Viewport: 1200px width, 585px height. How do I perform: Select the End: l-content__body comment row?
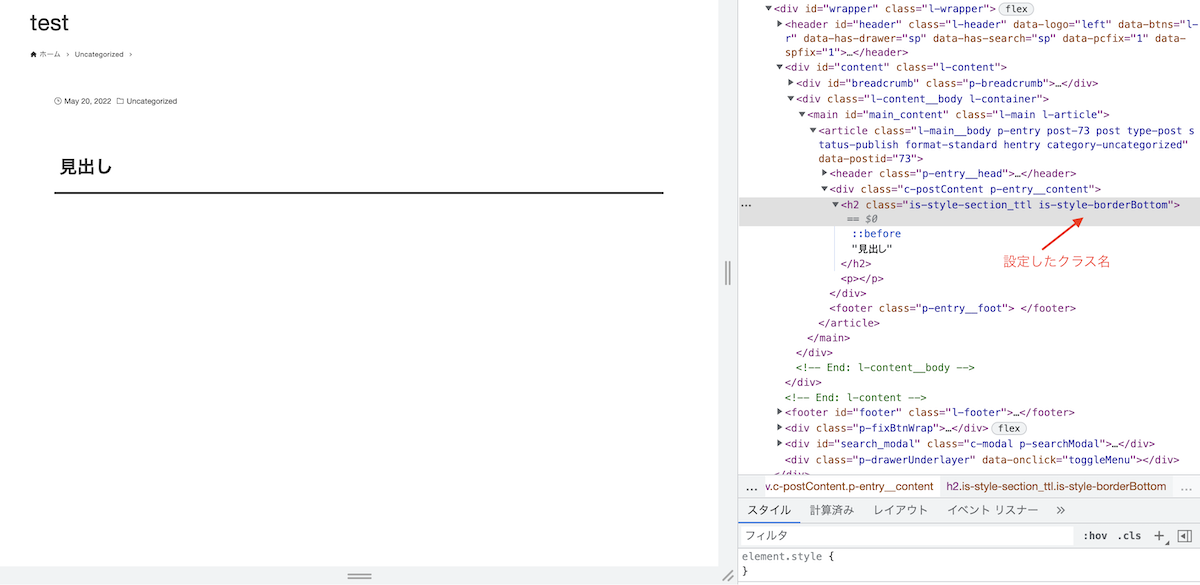(885, 367)
